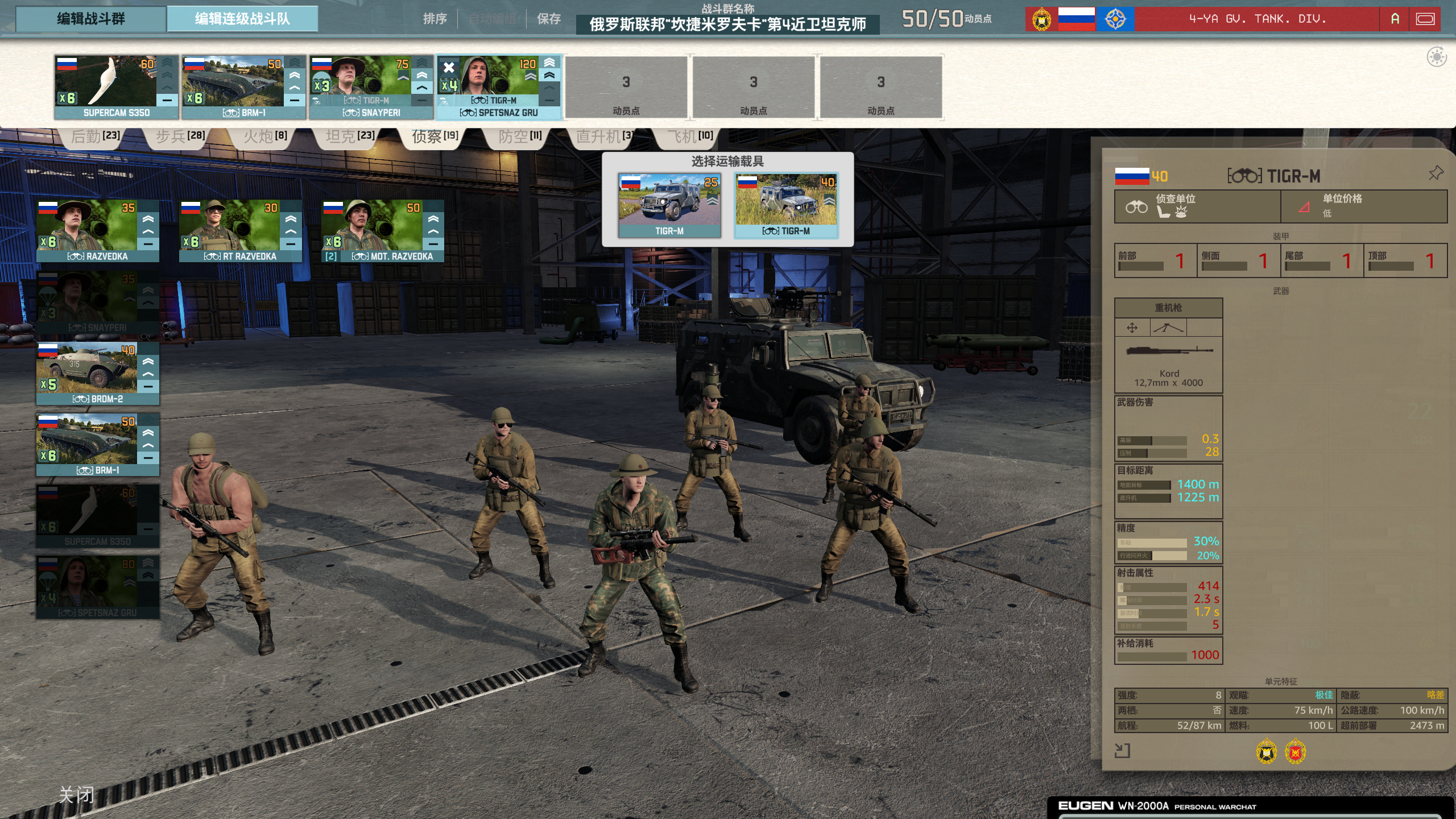The height and width of the screenshot is (819, 1456).
Task: Click the seat transport trait icon
Action: click(x=1164, y=212)
